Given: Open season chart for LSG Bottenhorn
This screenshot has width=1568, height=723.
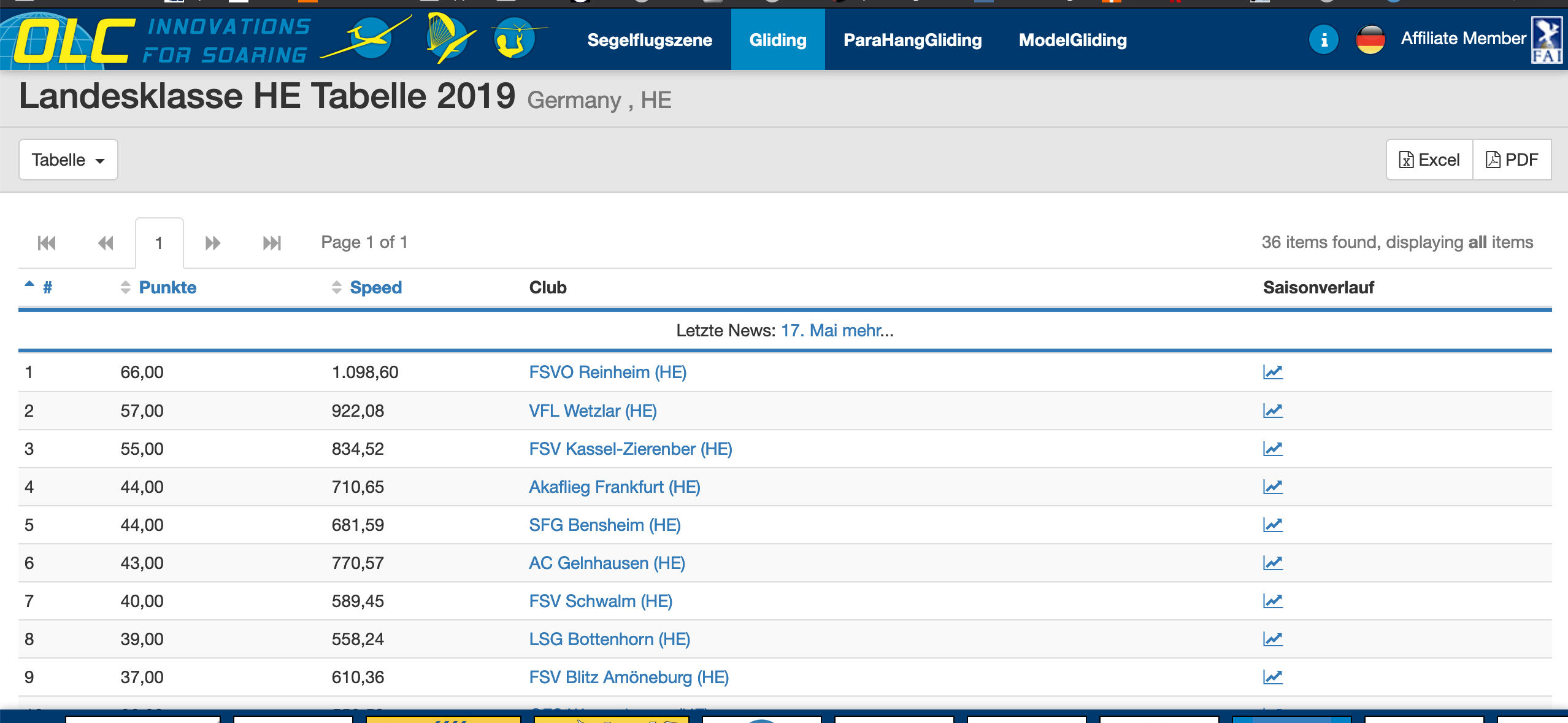Looking at the screenshot, I should click(x=1273, y=639).
